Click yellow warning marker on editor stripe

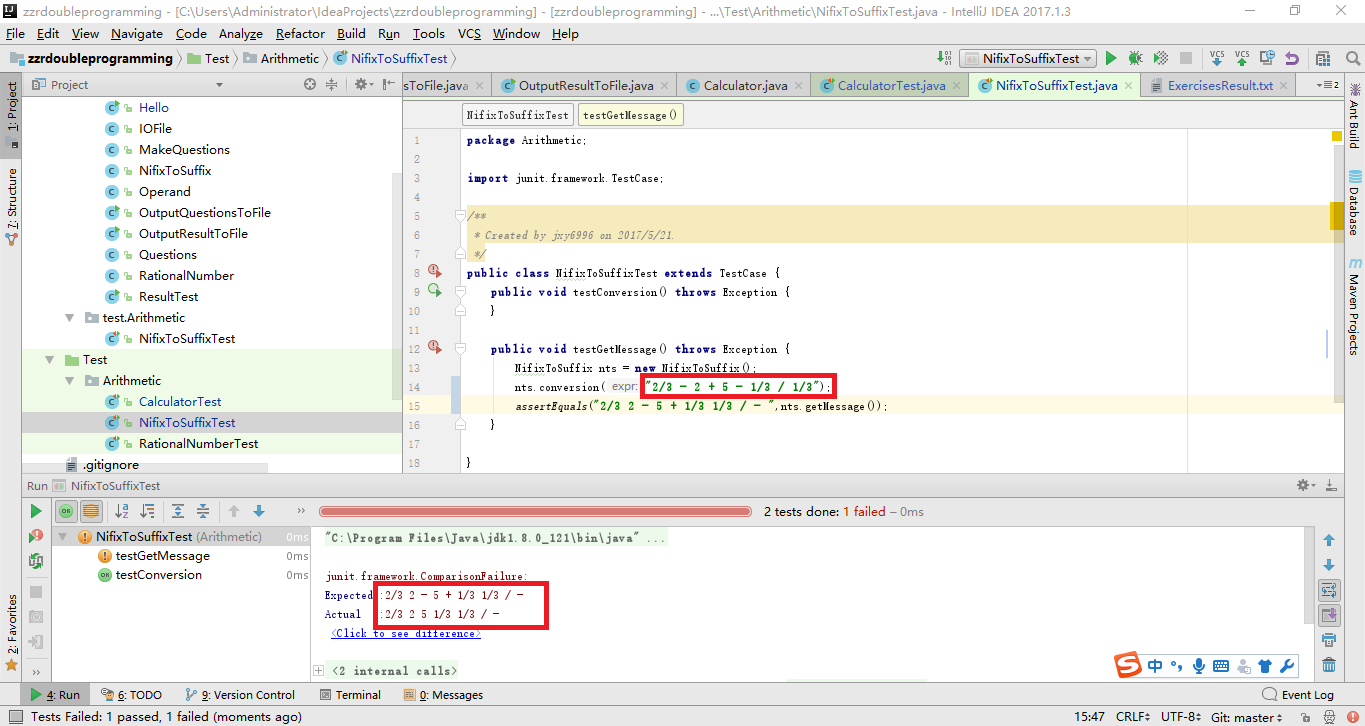click(x=1337, y=136)
